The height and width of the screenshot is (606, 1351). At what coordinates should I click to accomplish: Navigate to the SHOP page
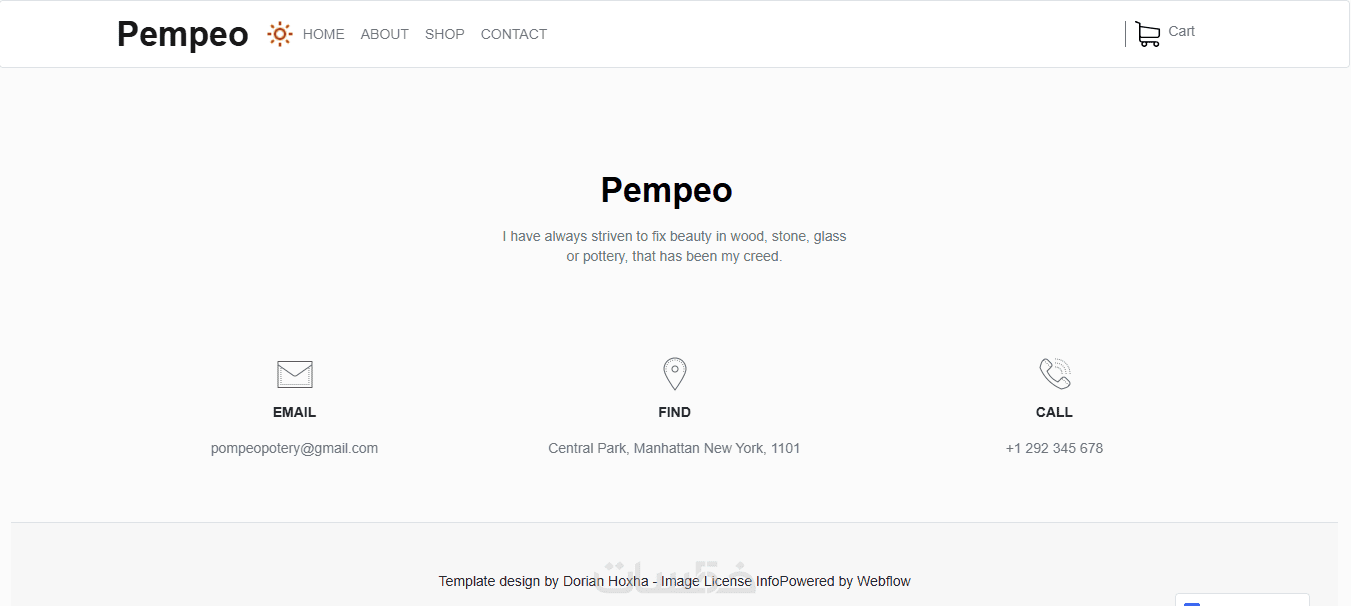445,34
